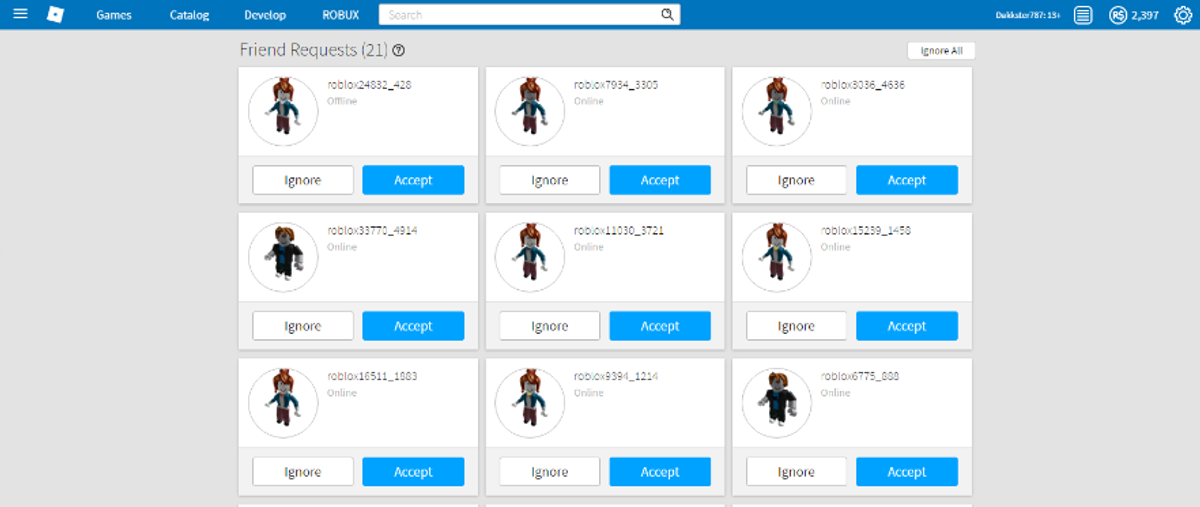Open the settings gear icon

click(1183, 15)
